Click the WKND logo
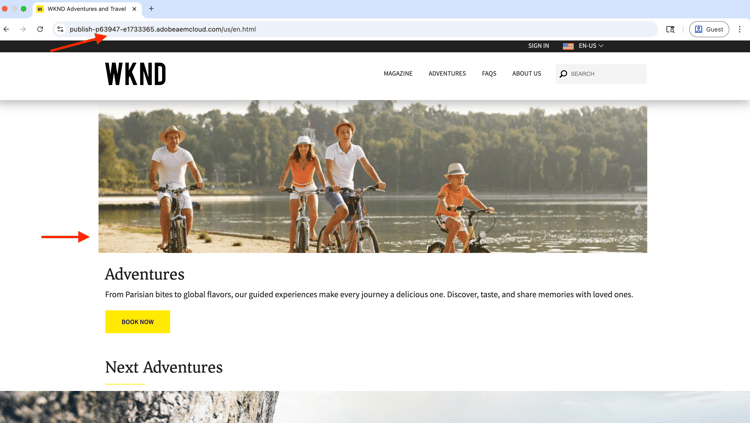 (136, 74)
